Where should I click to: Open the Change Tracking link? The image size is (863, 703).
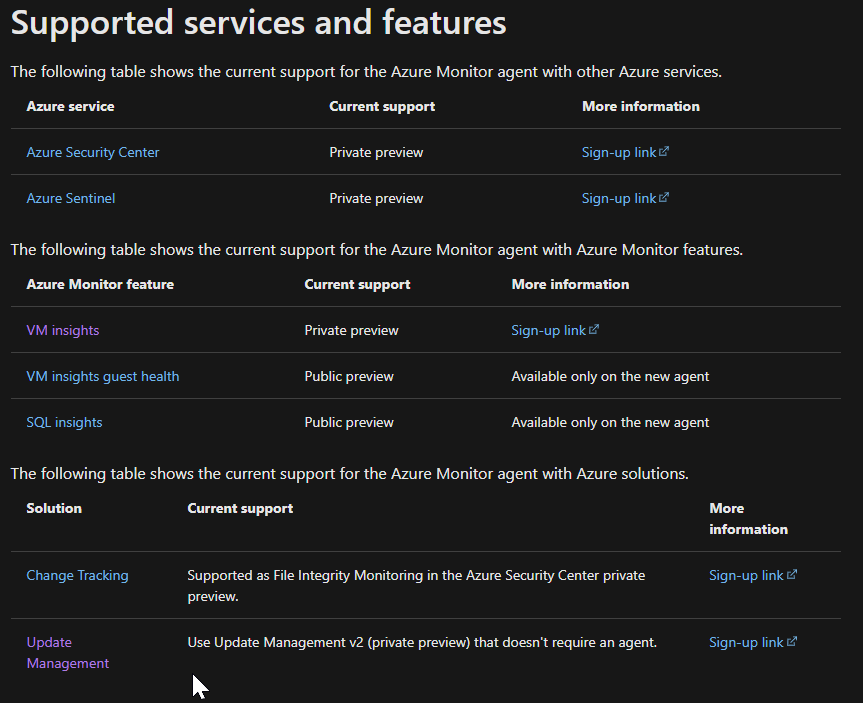coord(77,574)
